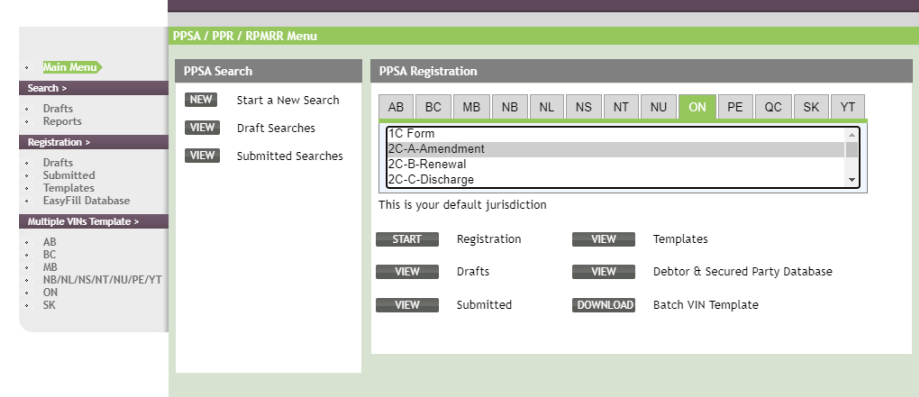Switch to the NT jurisdiction tab
Viewport: 919px width, 397px height.
click(621, 107)
